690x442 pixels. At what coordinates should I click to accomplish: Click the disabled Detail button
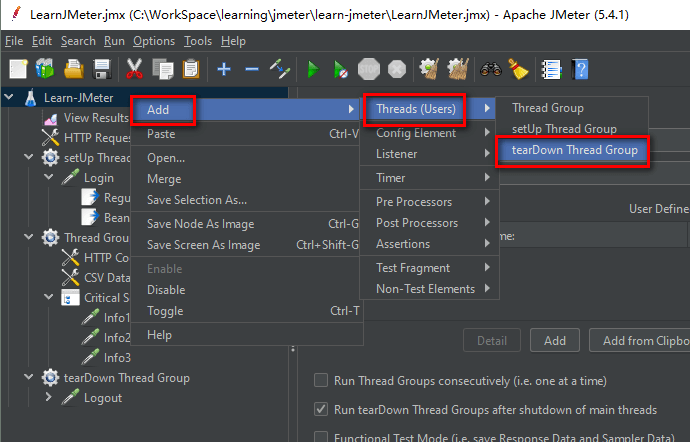coord(492,340)
